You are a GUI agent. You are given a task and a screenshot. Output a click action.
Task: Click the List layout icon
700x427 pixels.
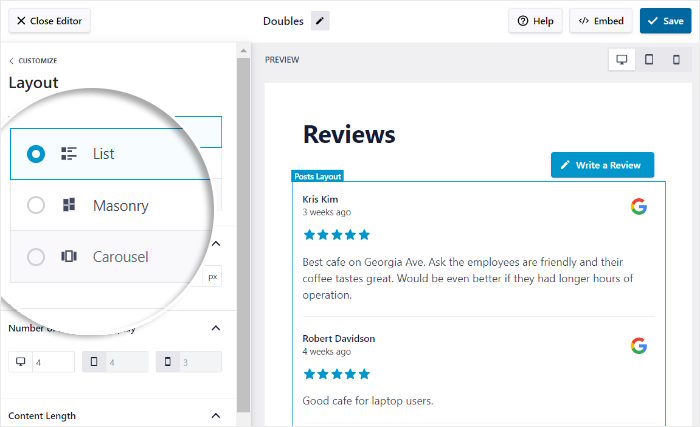(x=69, y=154)
